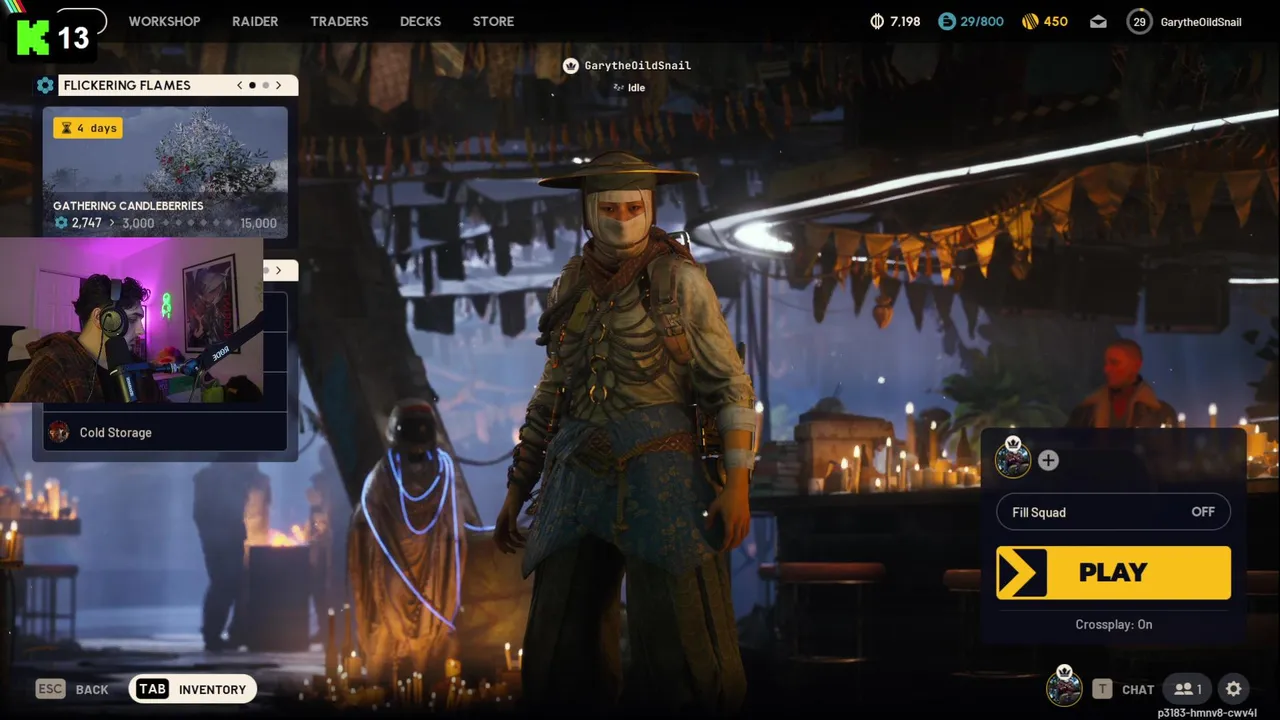Click the level 29 badge

(x=1139, y=21)
